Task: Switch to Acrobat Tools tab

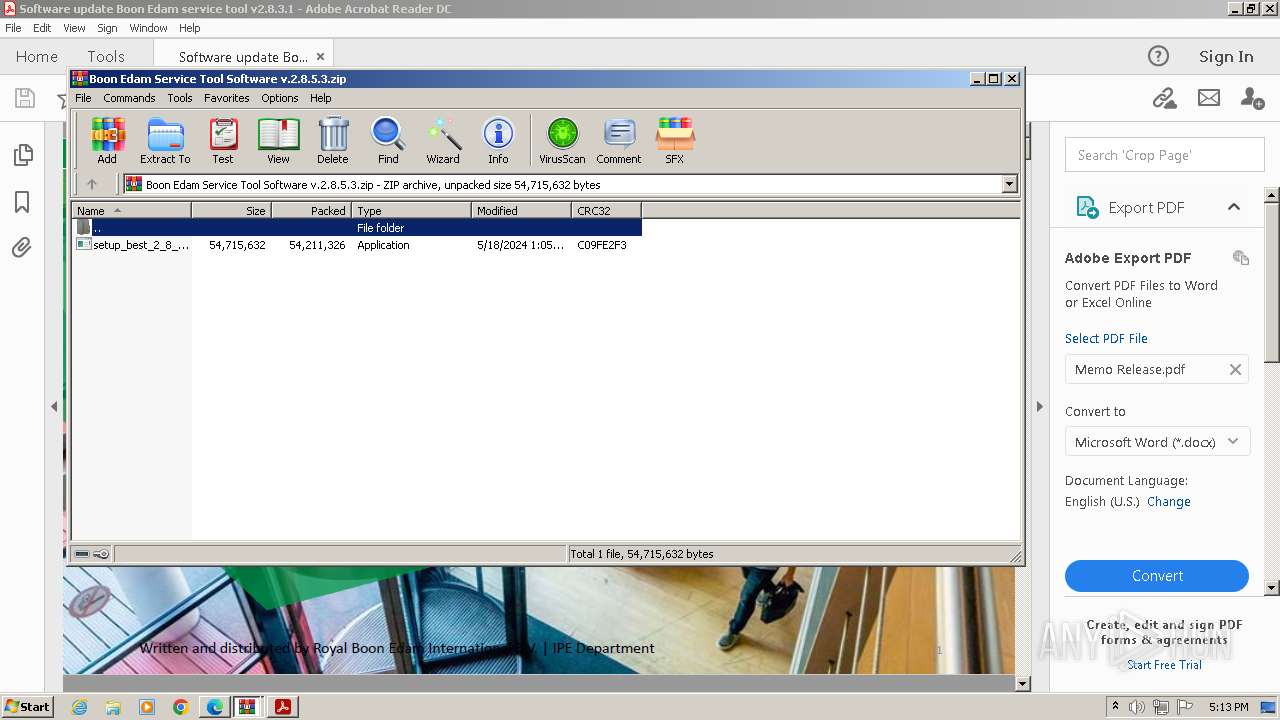Action: click(x=106, y=56)
